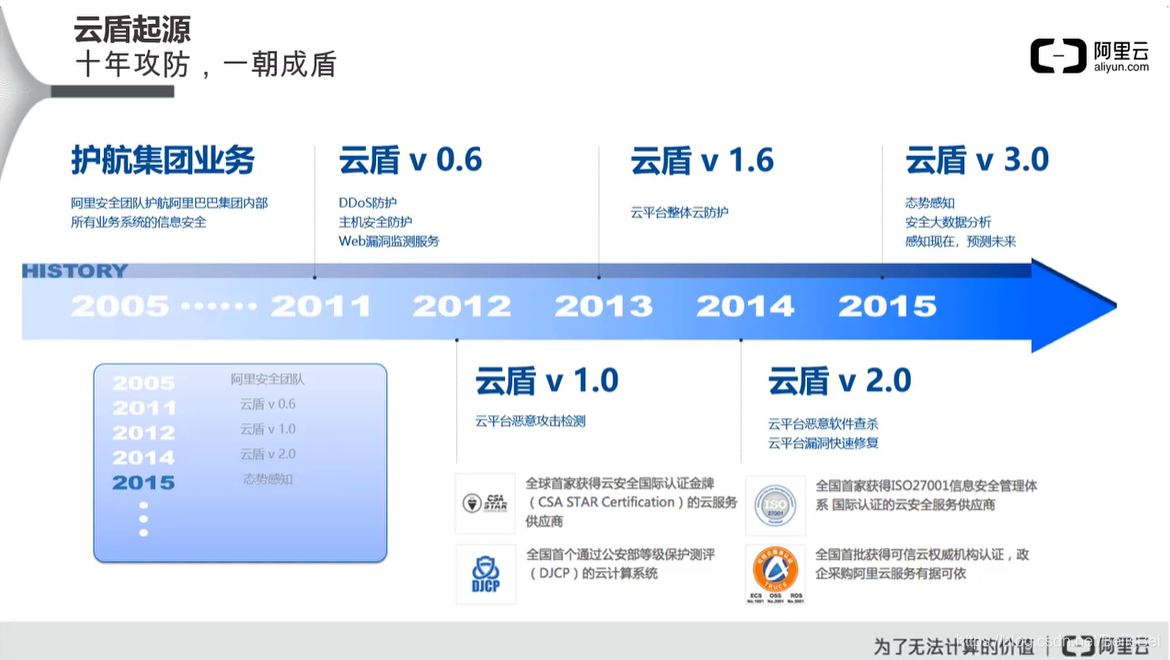Click the text 安全大数据分析
Viewport: 1170px width, 660px height.
tap(948, 222)
